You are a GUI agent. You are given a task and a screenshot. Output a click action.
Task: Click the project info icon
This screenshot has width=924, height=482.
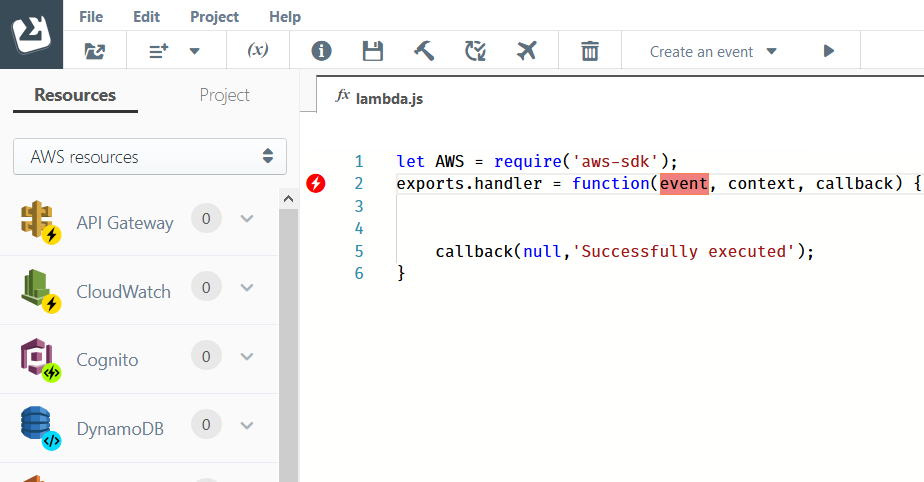click(321, 51)
